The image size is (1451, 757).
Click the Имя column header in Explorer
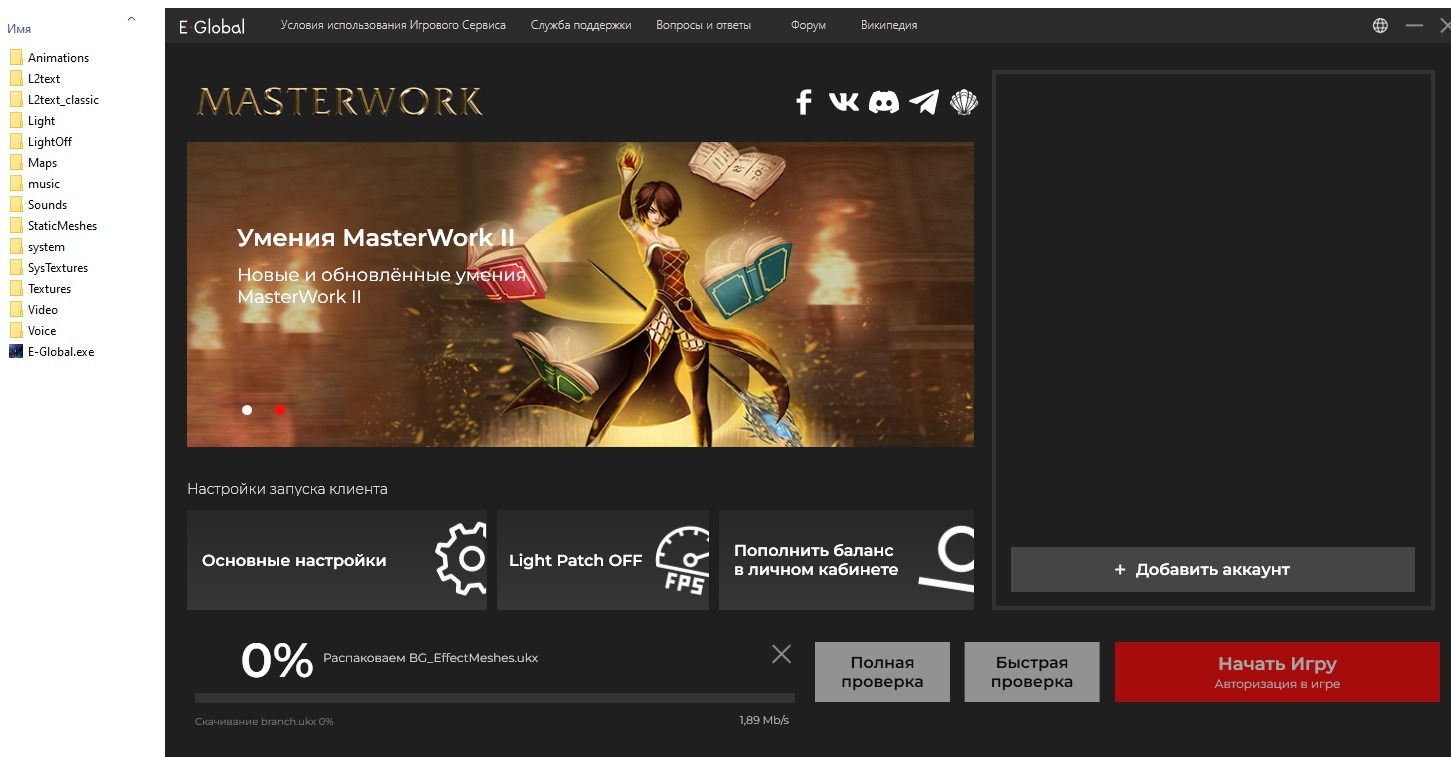19,29
